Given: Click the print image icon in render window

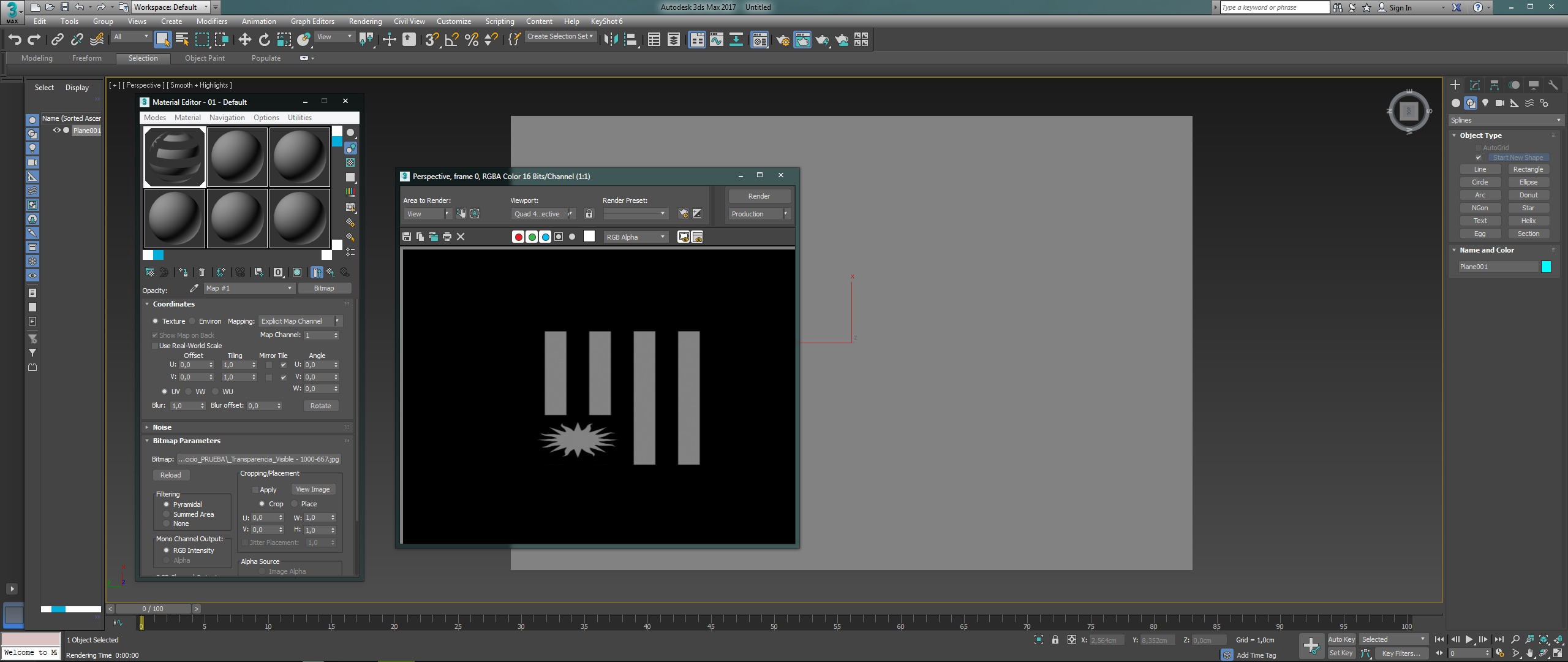Looking at the screenshot, I should [x=447, y=237].
